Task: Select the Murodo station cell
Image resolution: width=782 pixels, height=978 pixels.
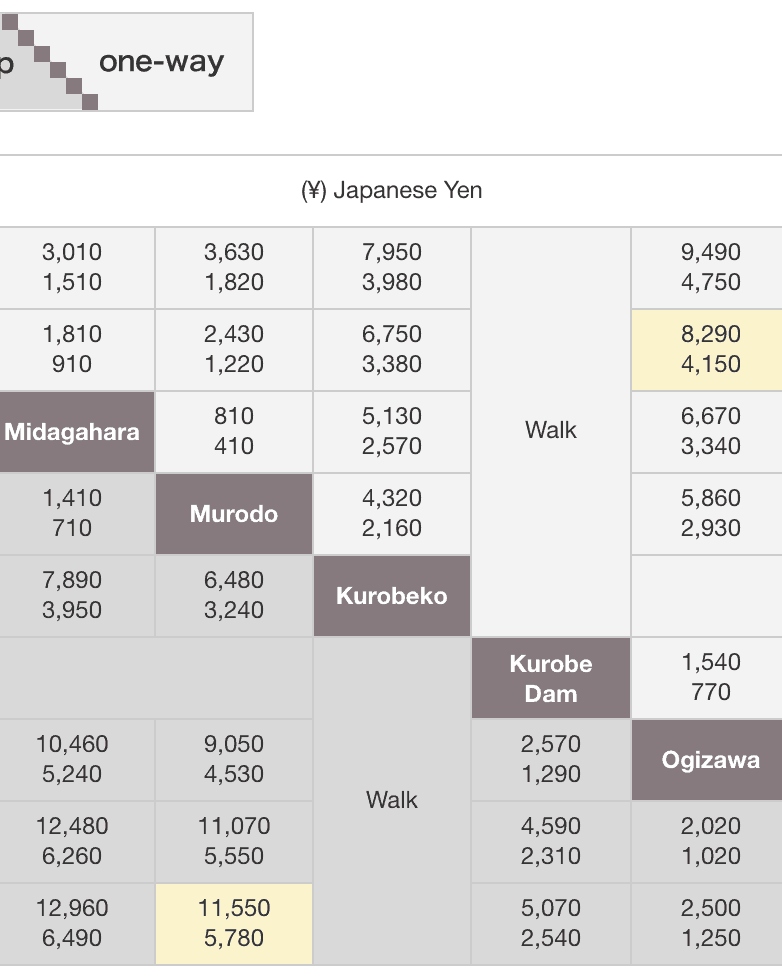Action: 234,514
